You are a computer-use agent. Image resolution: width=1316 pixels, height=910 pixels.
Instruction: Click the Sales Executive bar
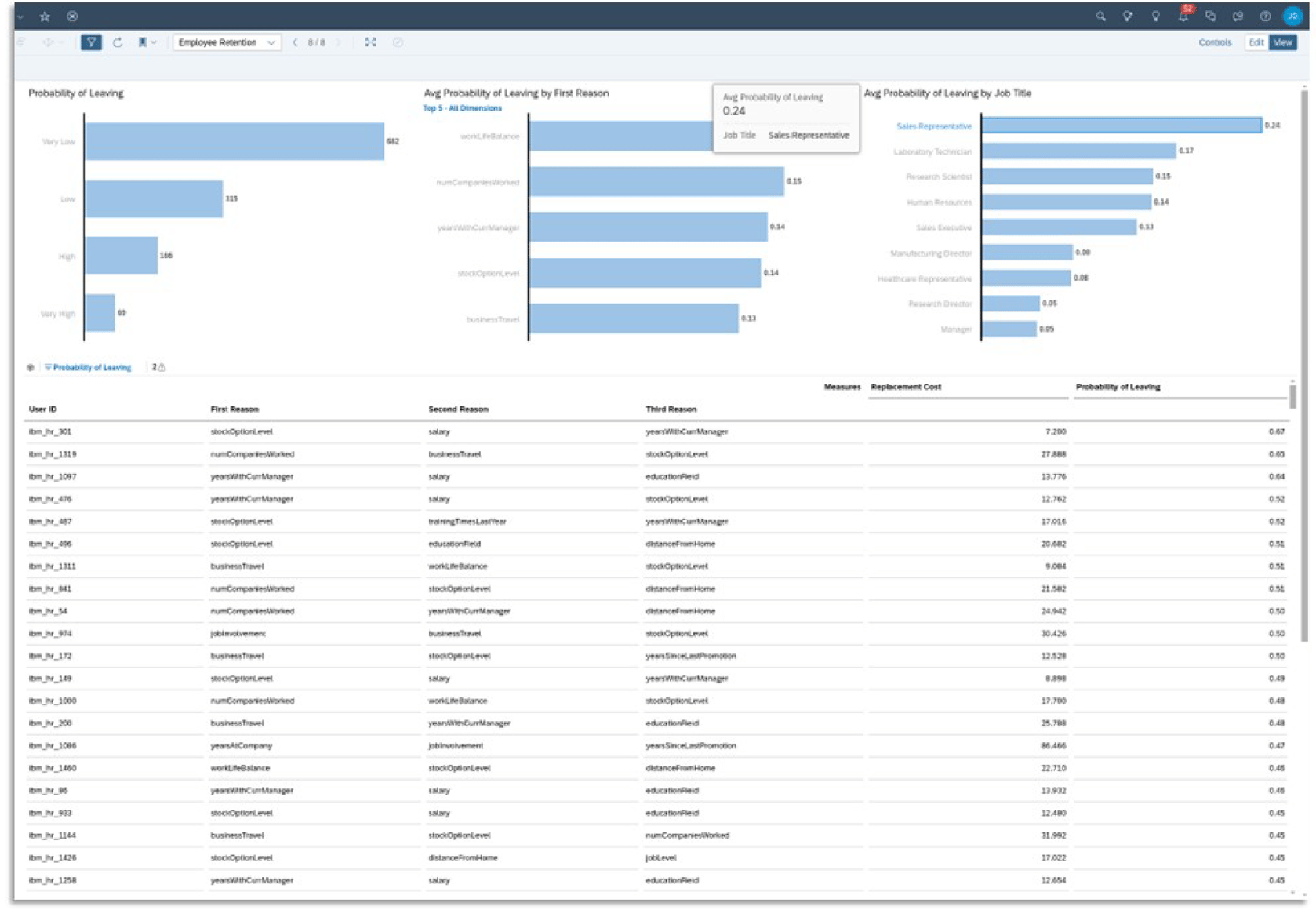click(1059, 227)
